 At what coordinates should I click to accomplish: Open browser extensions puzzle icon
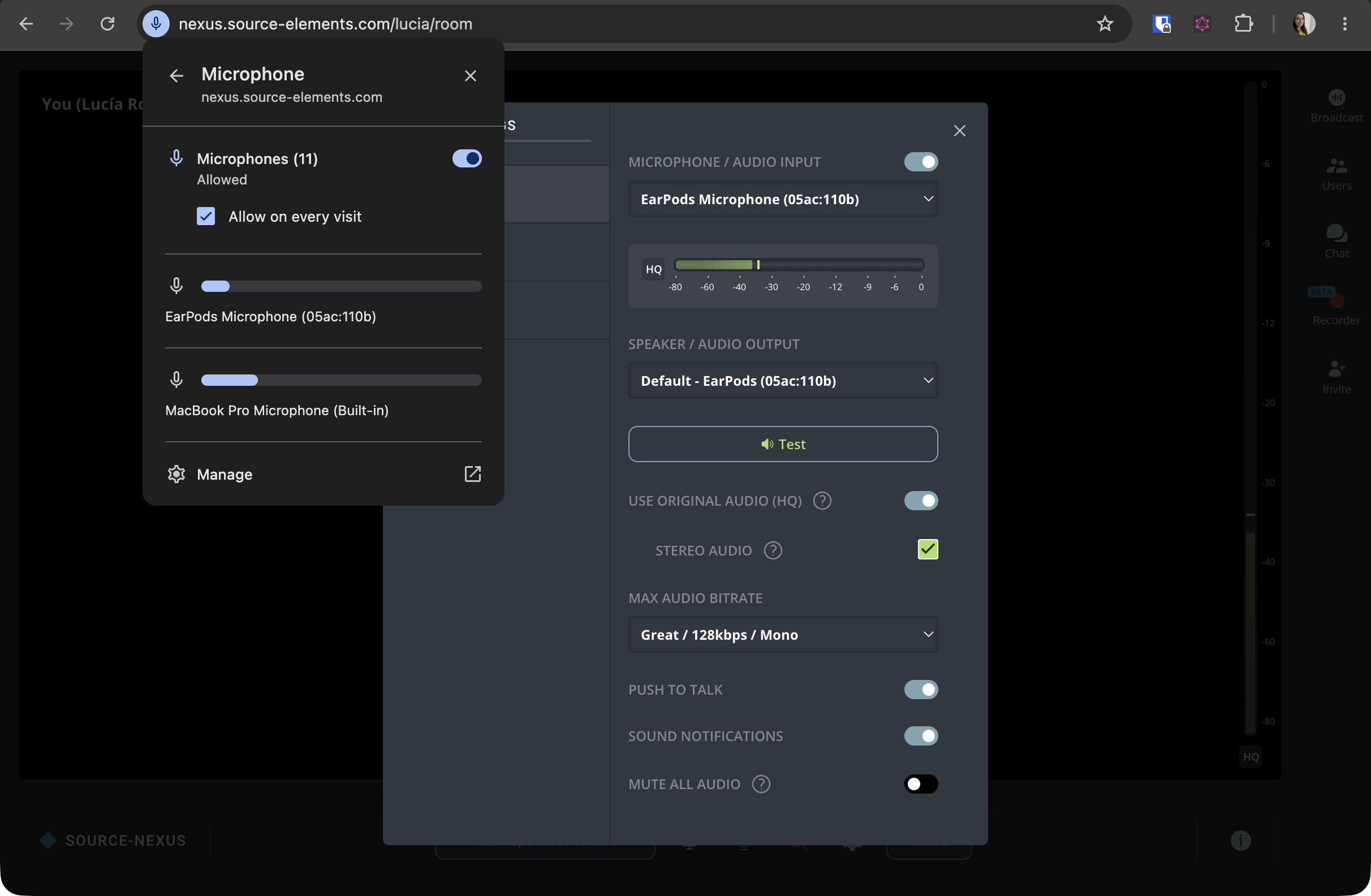(1243, 24)
